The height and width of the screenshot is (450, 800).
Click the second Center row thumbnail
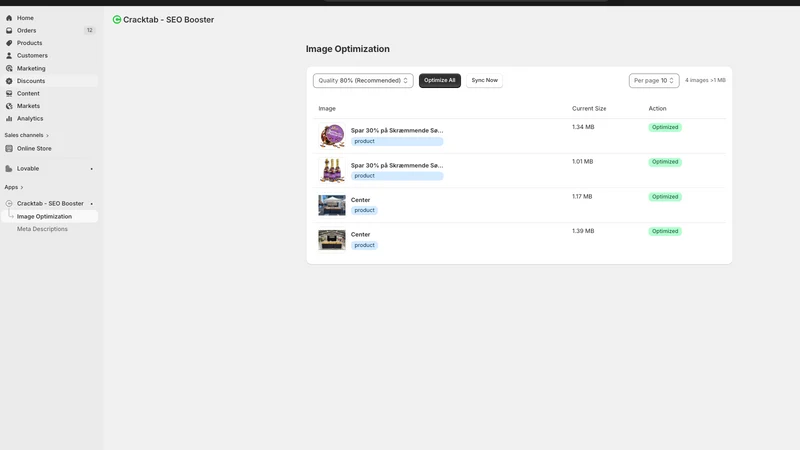332,240
